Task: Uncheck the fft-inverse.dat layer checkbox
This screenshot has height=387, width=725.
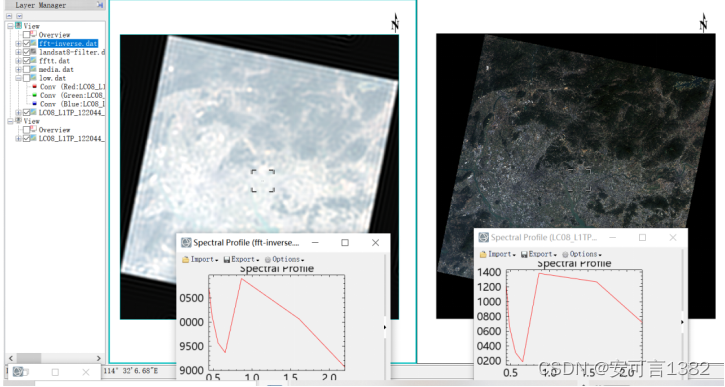Action: [26, 43]
